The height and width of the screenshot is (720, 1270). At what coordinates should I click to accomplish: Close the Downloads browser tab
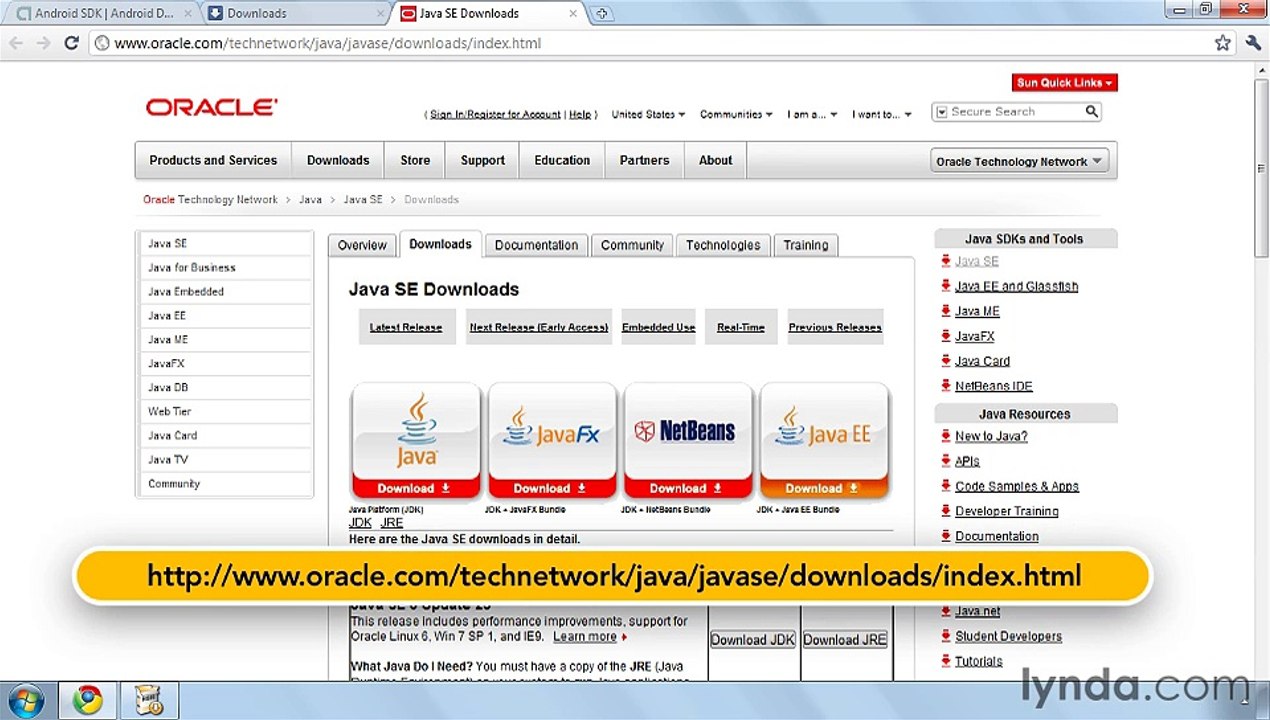[x=380, y=14]
